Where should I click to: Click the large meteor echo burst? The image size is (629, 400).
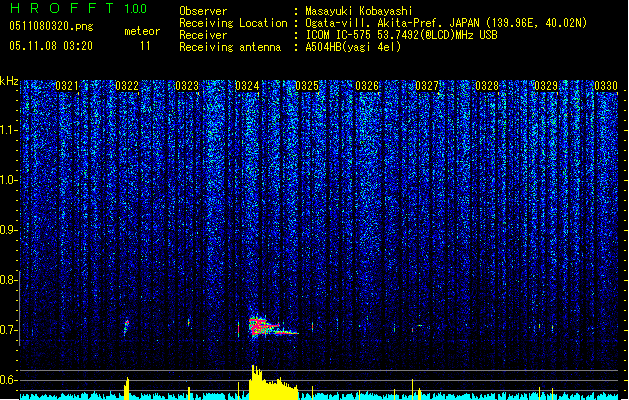coord(262,326)
